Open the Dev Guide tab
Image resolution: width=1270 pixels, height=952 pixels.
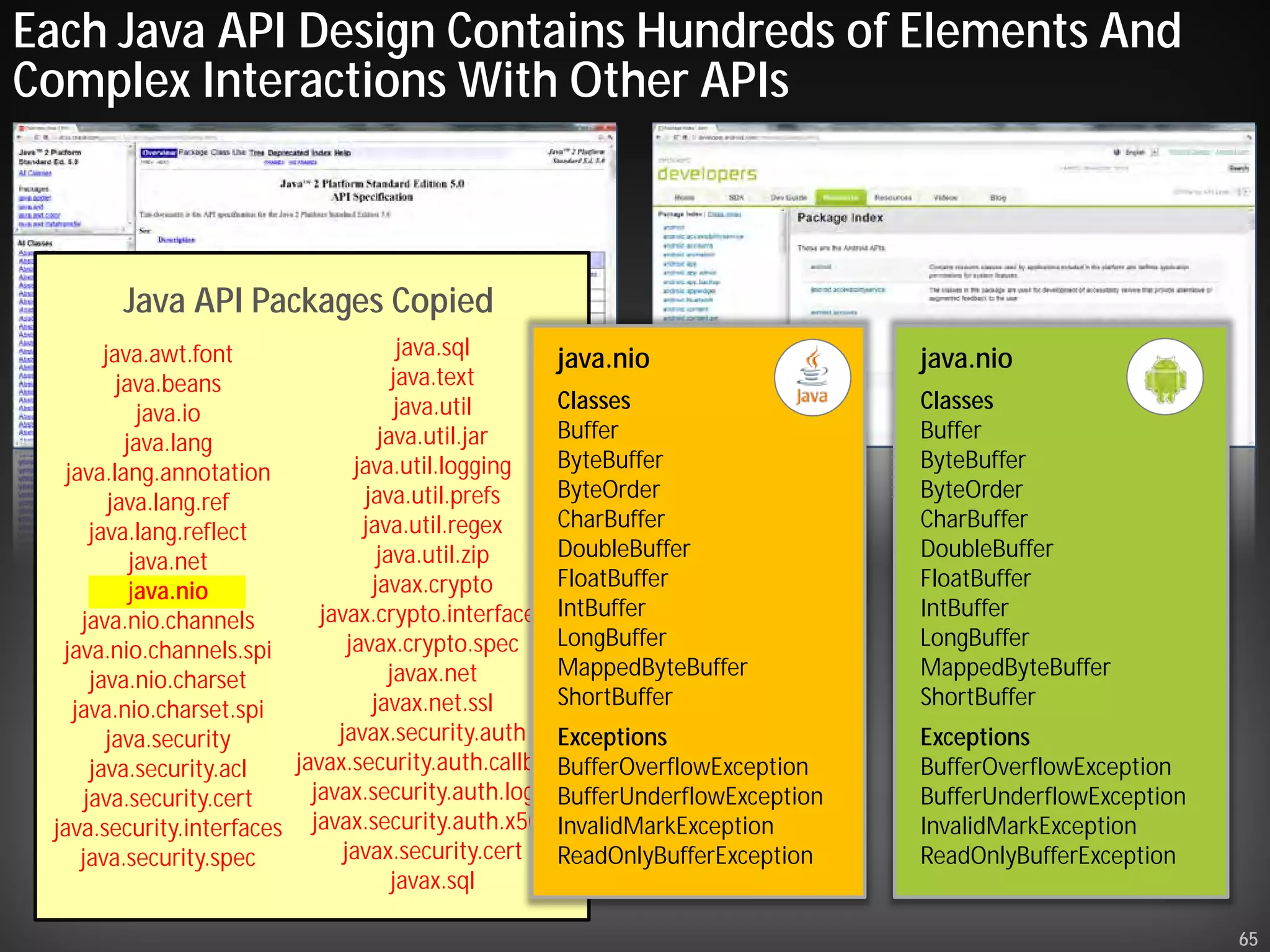pyautogui.click(x=788, y=198)
